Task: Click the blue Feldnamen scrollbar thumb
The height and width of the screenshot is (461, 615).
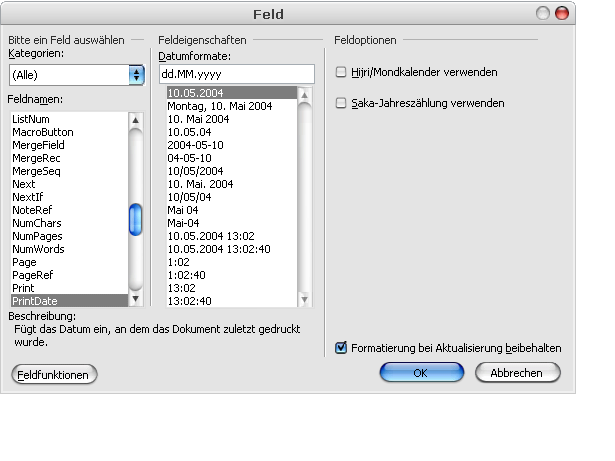Action: coord(135,220)
